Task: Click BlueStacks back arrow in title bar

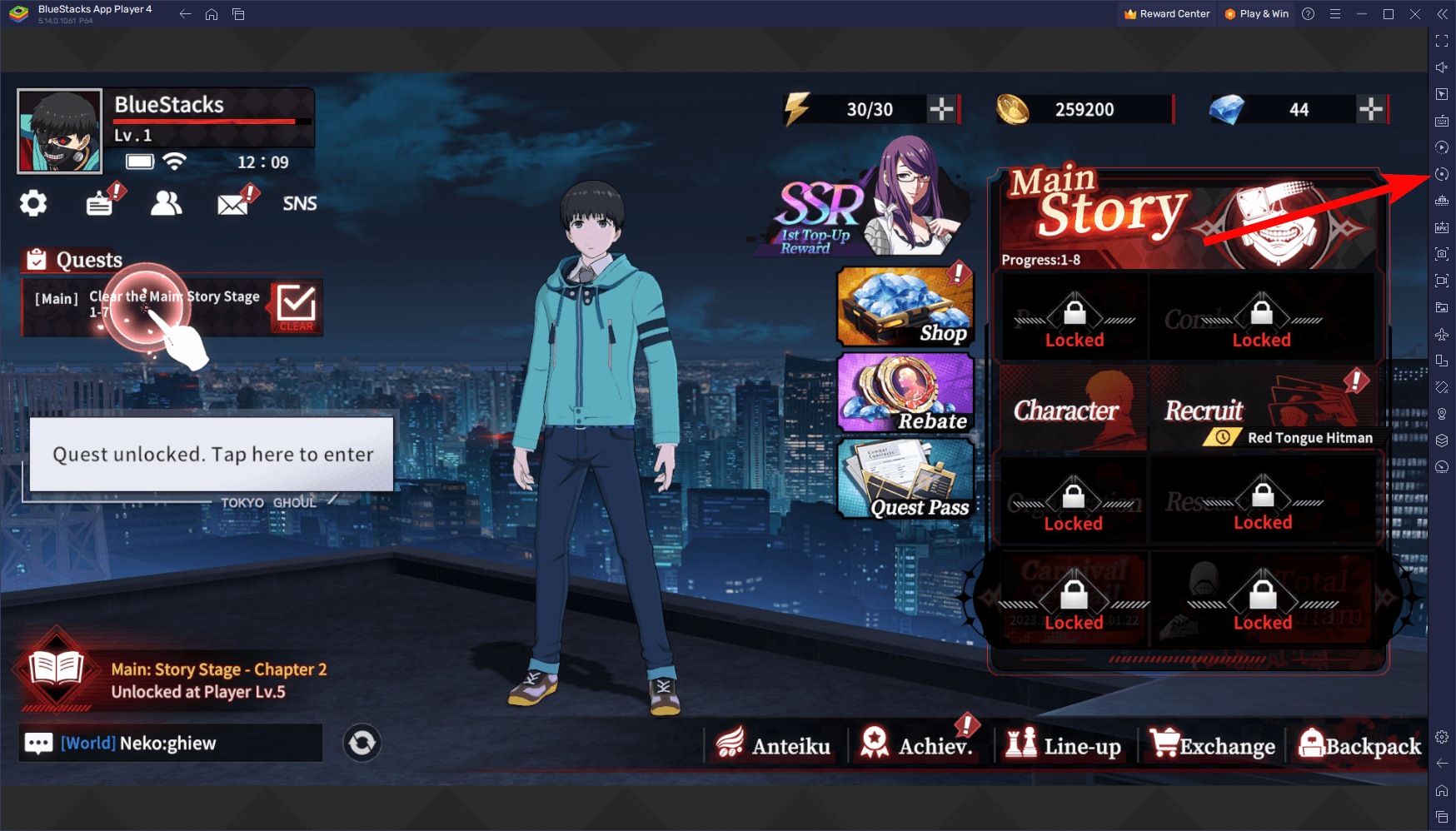Action: tap(185, 14)
